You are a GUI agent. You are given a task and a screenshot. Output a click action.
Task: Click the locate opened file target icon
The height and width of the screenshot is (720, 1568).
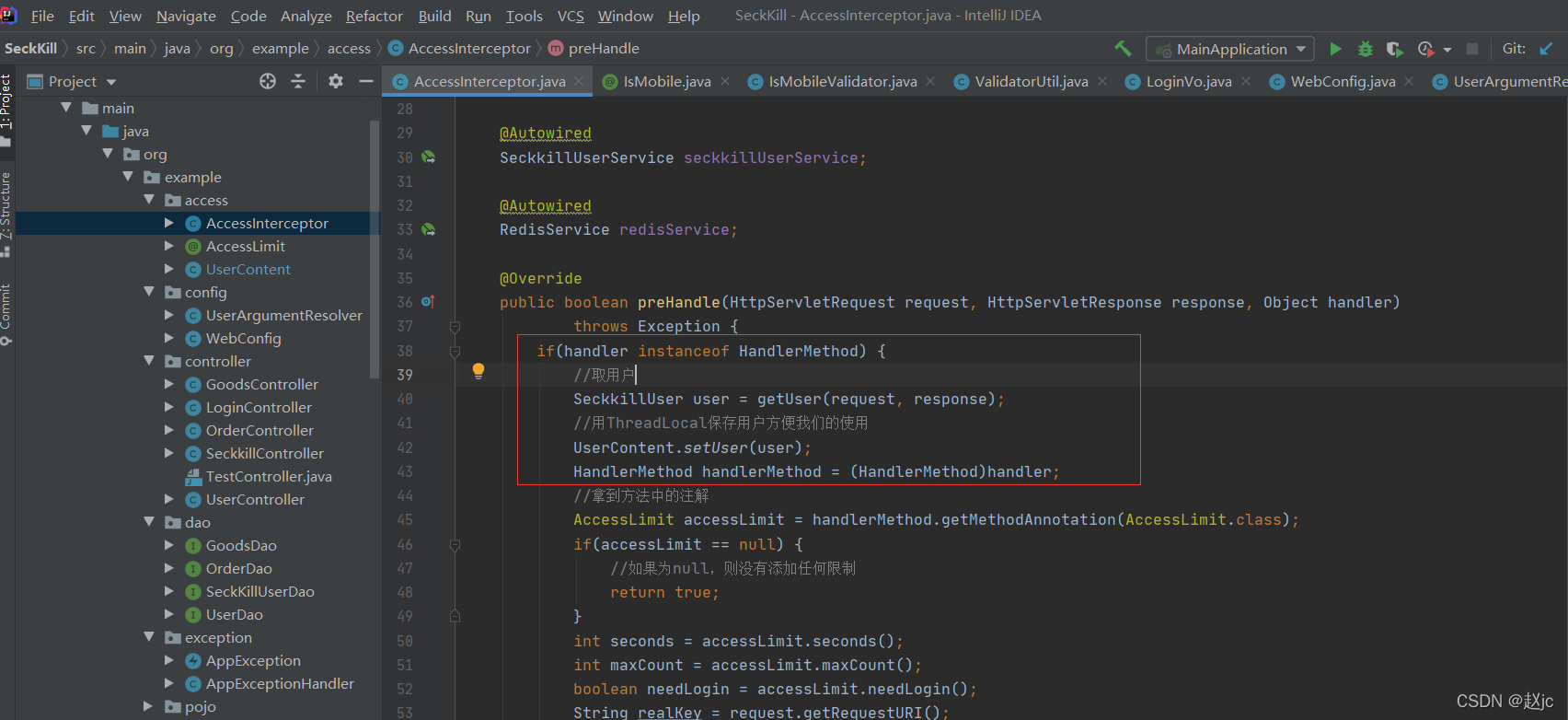point(268,81)
